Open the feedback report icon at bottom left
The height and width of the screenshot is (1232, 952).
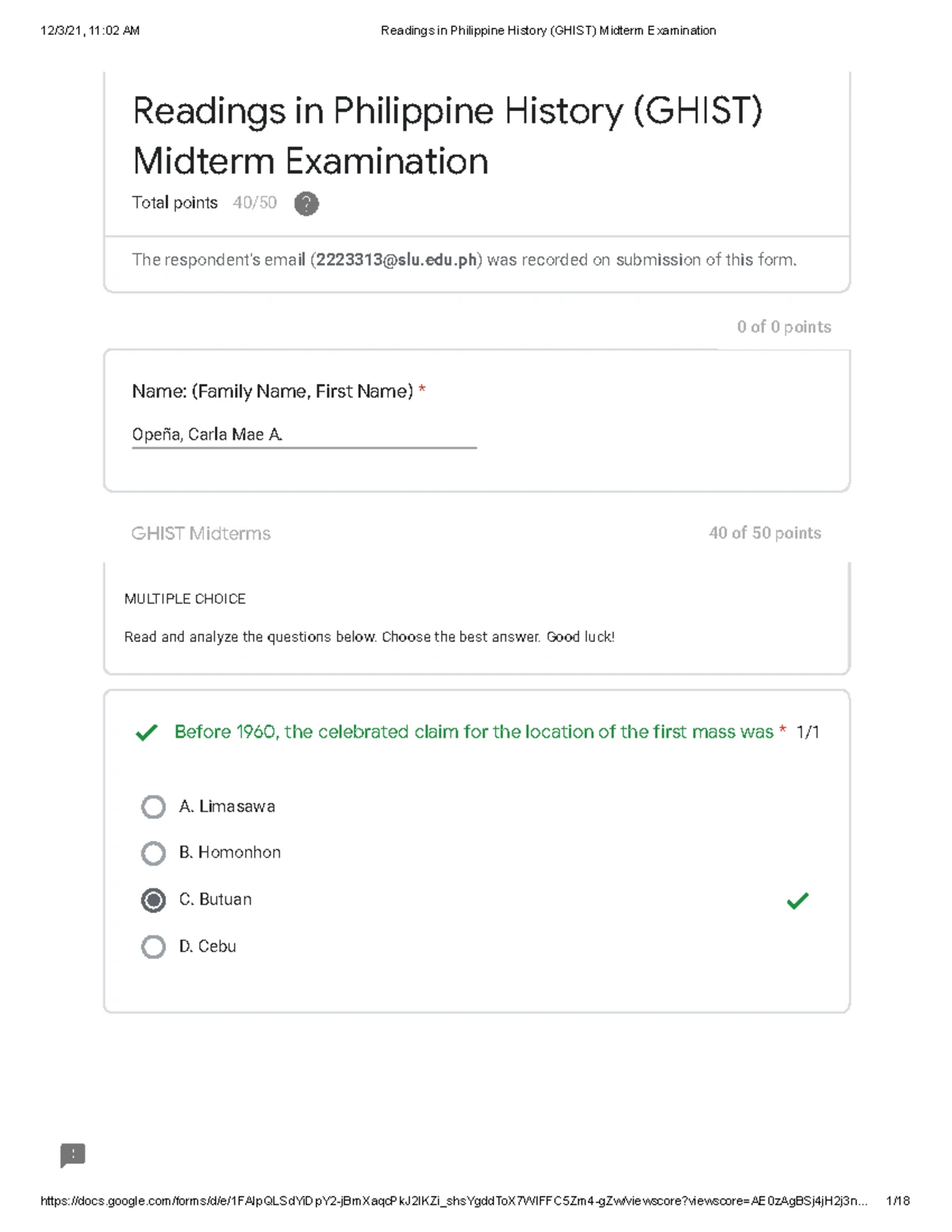click(x=73, y=1155)
